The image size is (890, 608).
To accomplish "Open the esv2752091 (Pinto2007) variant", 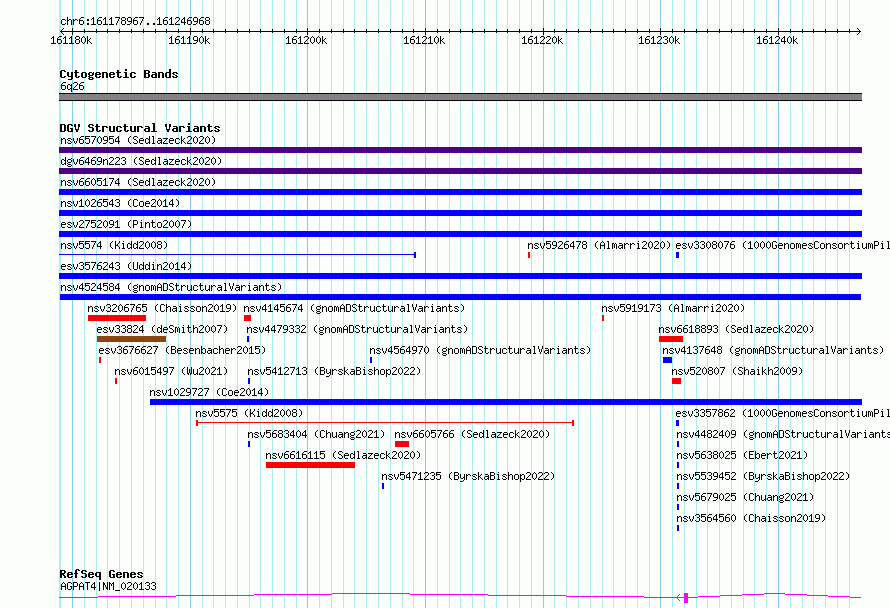I will point(126,224).
